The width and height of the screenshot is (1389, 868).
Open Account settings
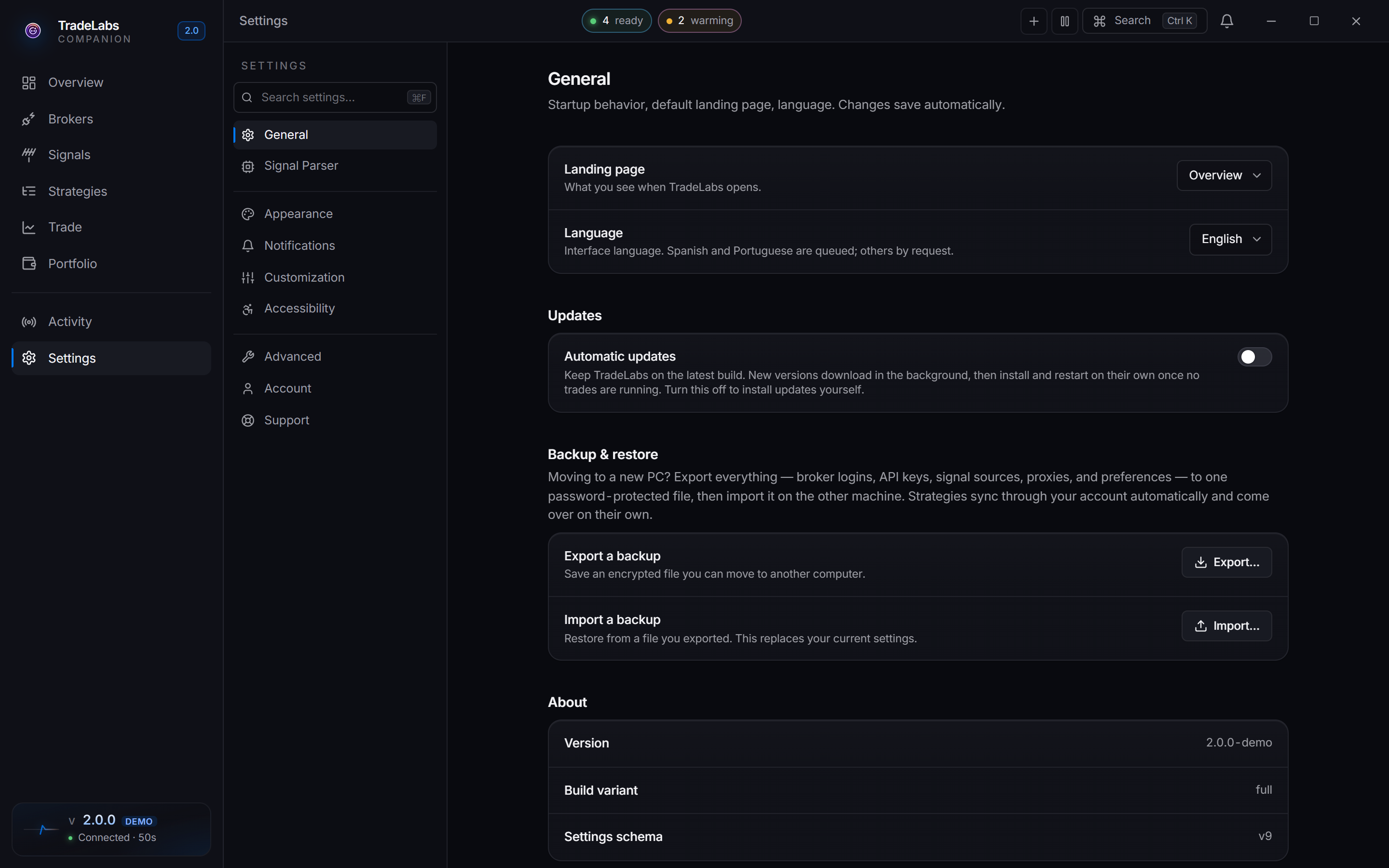pyautogui.click(x=335, y=389)
